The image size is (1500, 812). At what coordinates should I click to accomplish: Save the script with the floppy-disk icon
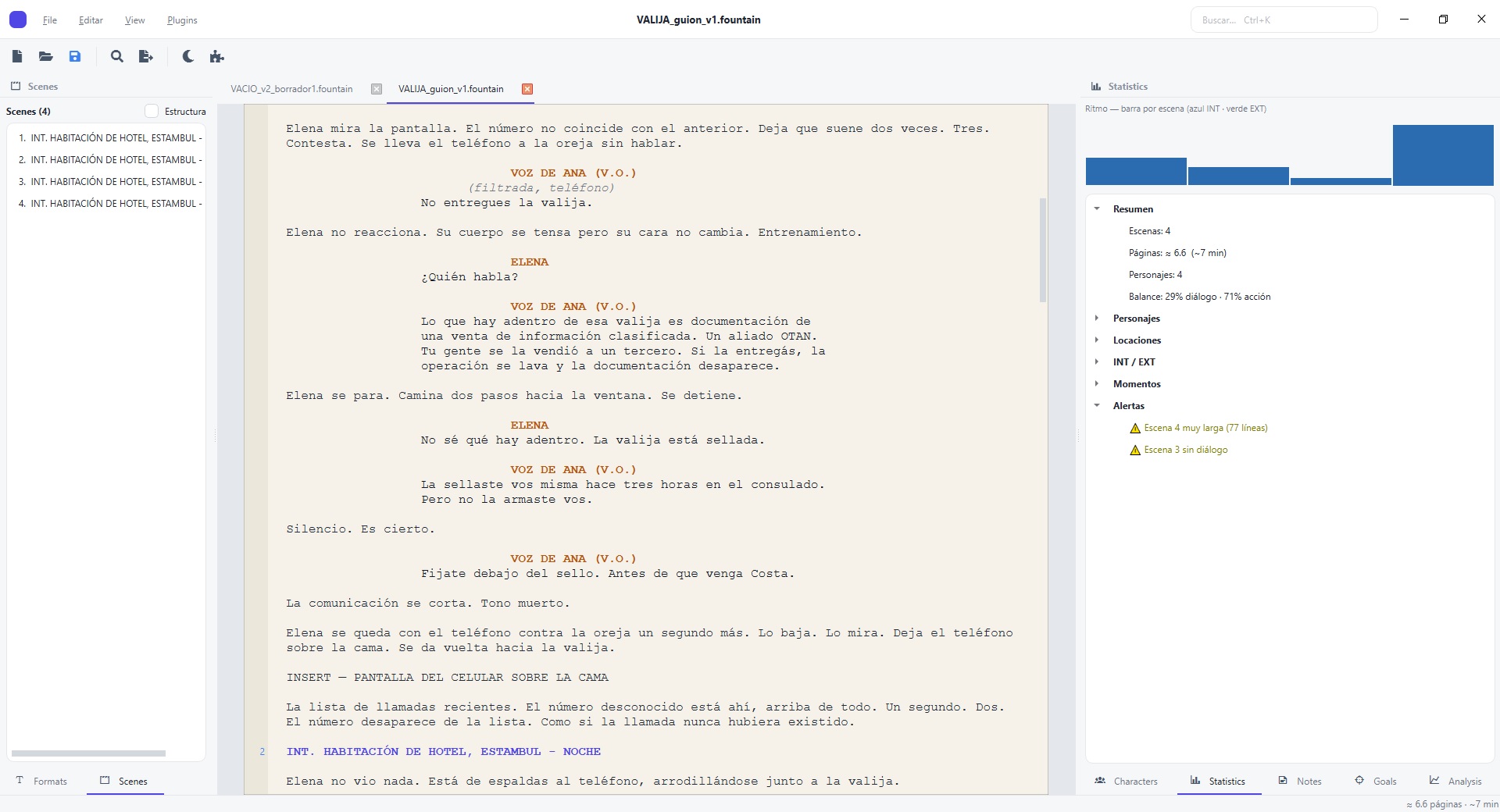click(x=75, y=56)
